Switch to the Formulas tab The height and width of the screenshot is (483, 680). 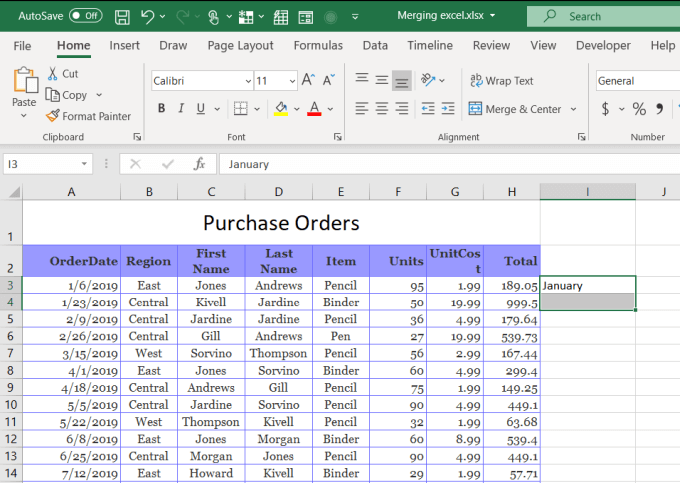click(317, 45)
